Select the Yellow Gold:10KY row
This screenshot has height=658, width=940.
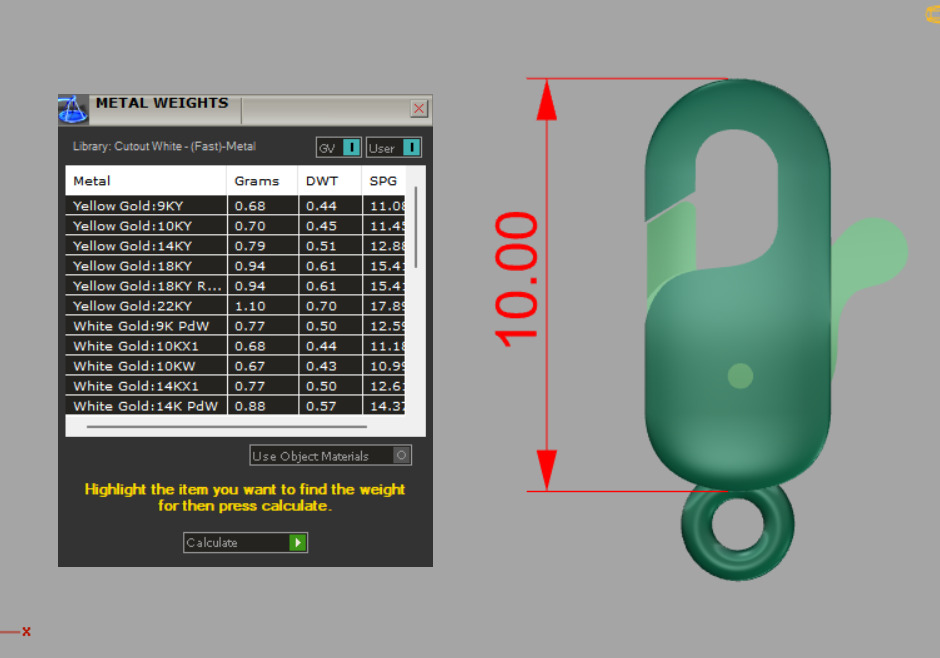coord(235,226)
